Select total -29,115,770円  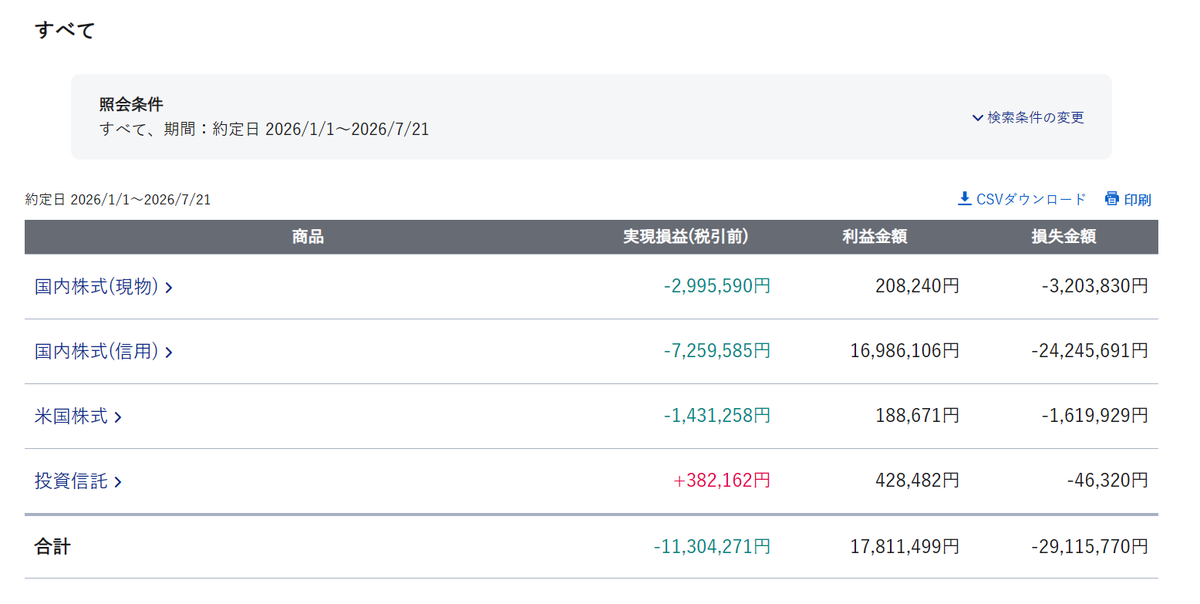1089,547
